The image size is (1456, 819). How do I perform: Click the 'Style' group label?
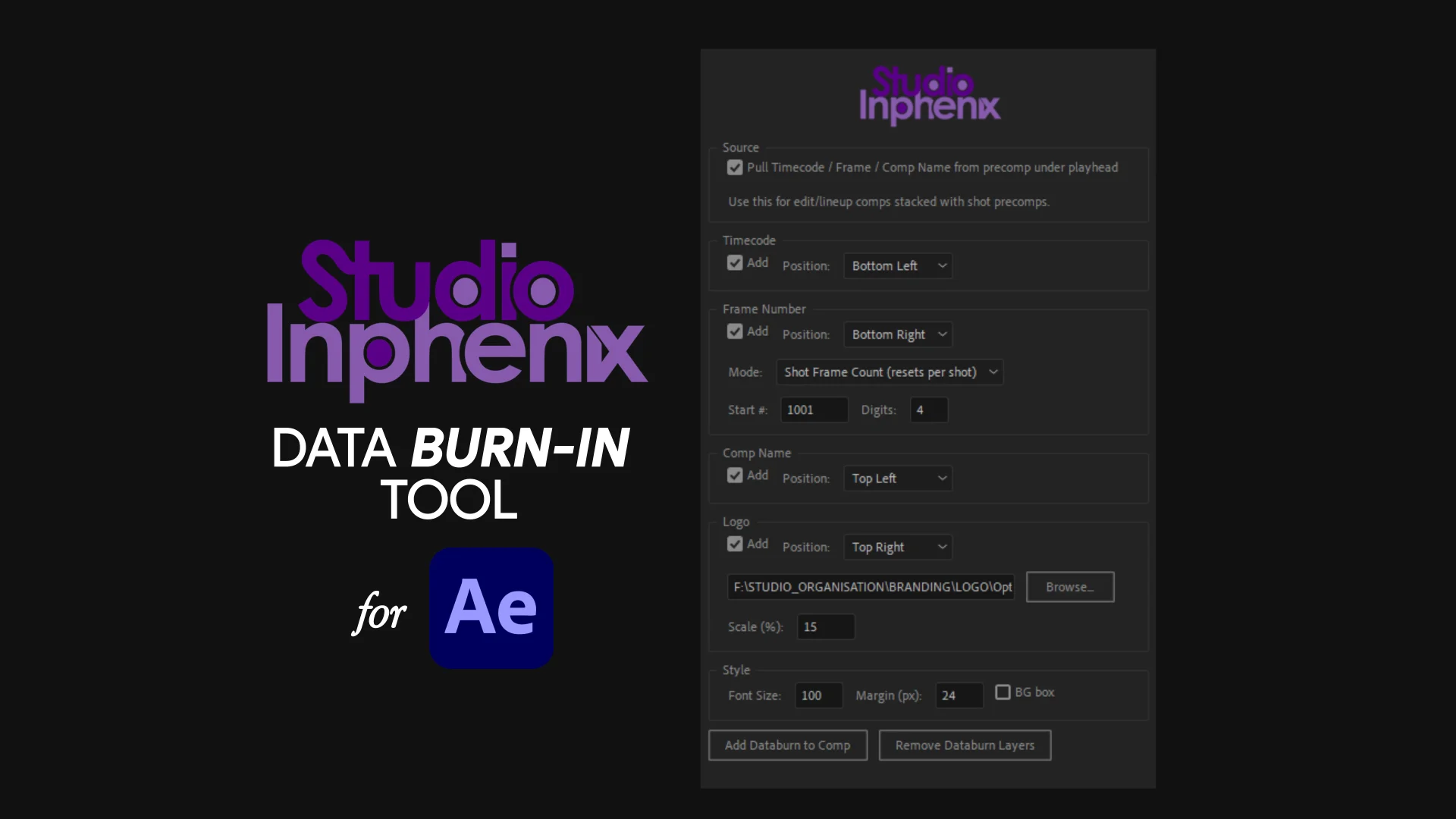[736, 670]
